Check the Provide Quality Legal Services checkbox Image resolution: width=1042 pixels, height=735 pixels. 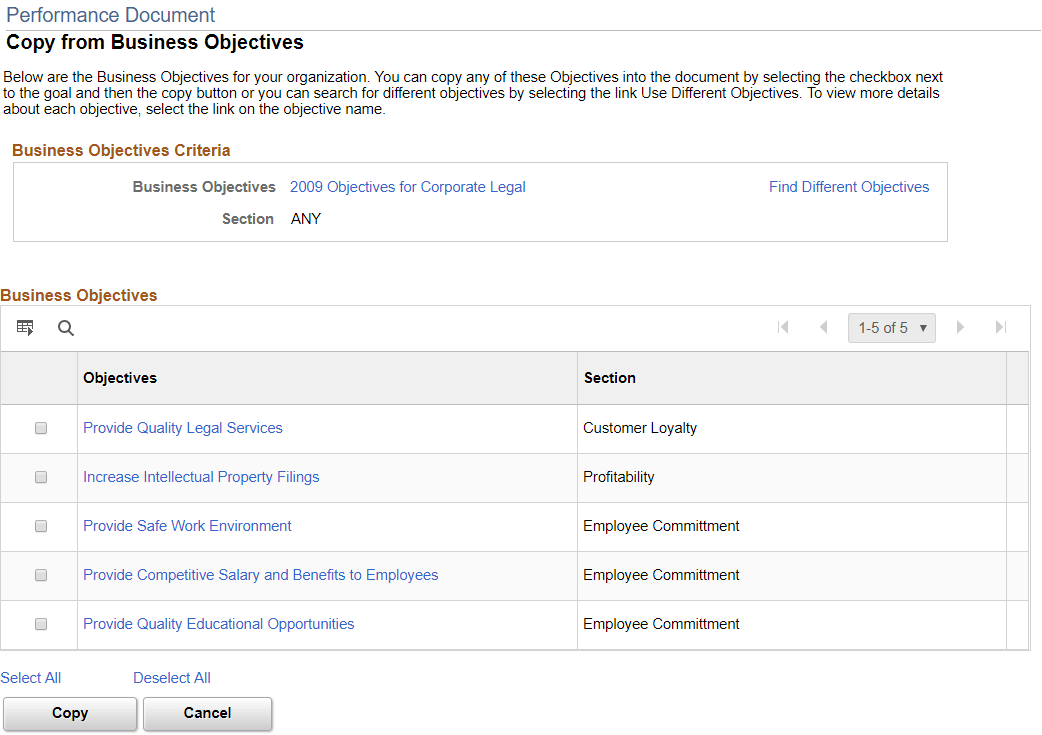(x=40, y=428)
